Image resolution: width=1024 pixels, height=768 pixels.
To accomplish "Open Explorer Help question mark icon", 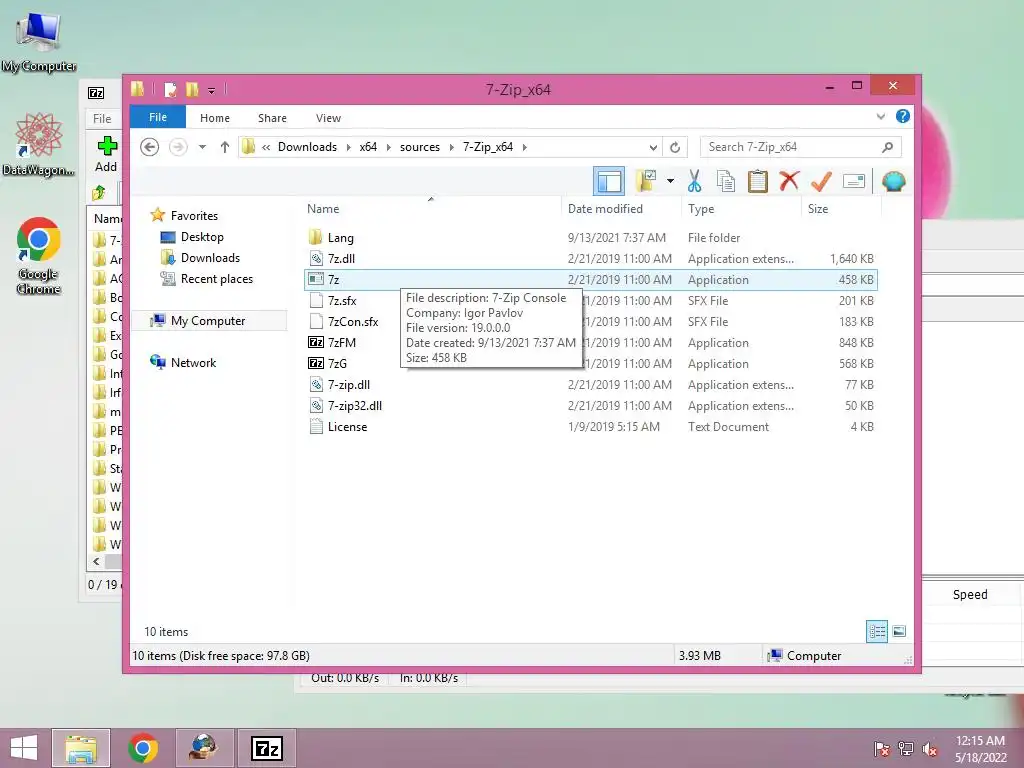I will pyautogui.click(x=903, y=116).
